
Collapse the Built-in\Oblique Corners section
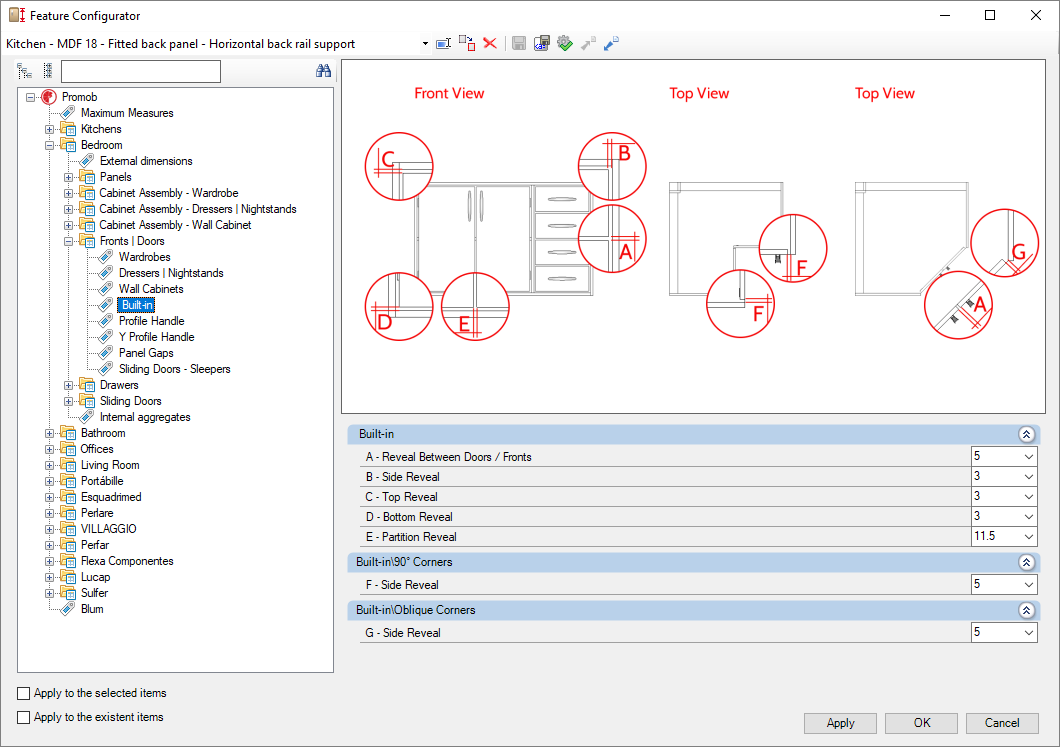[x=1026, y=610]
